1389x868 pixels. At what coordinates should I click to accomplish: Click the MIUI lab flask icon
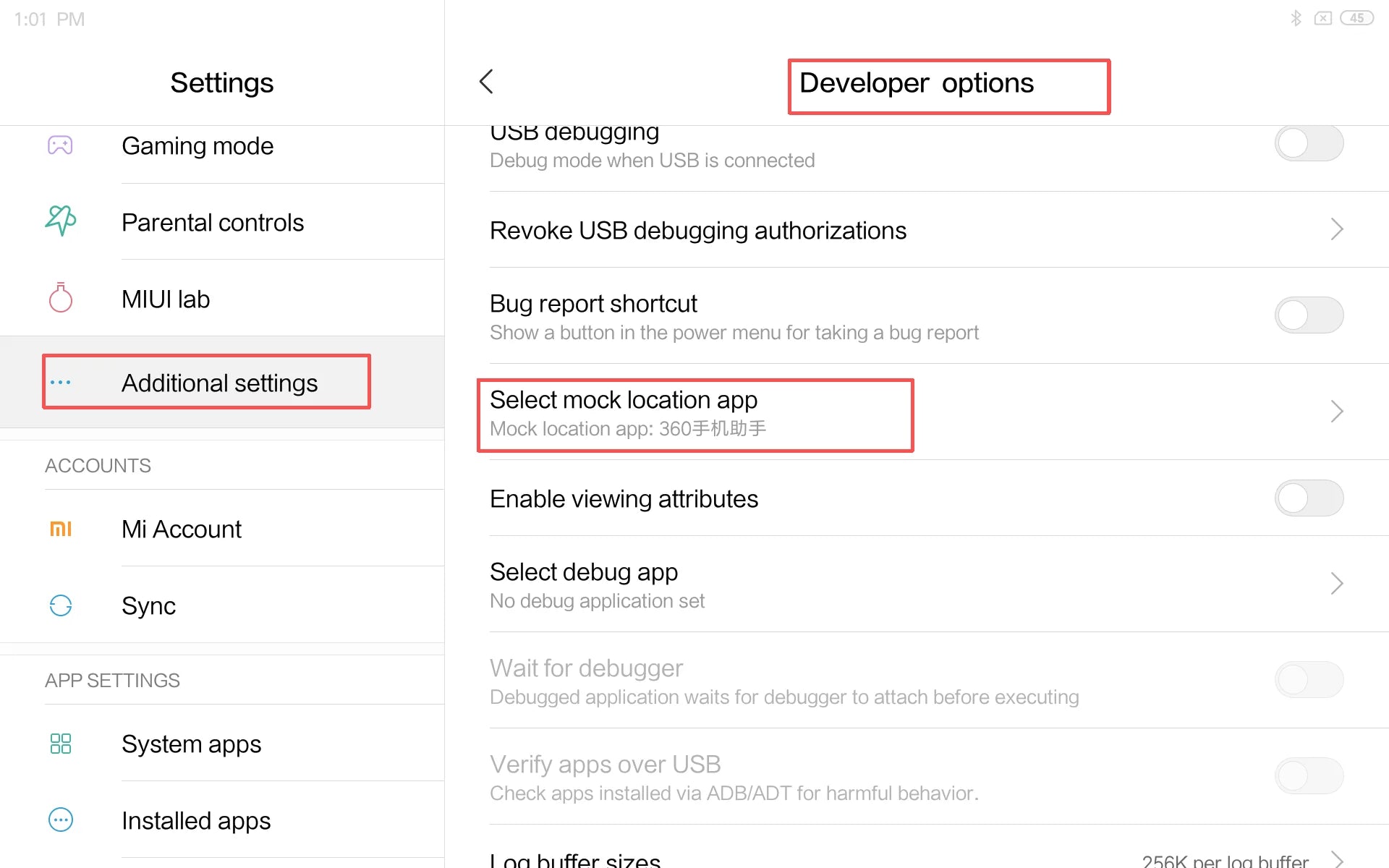pyautogui.click(x=61, y=297)
